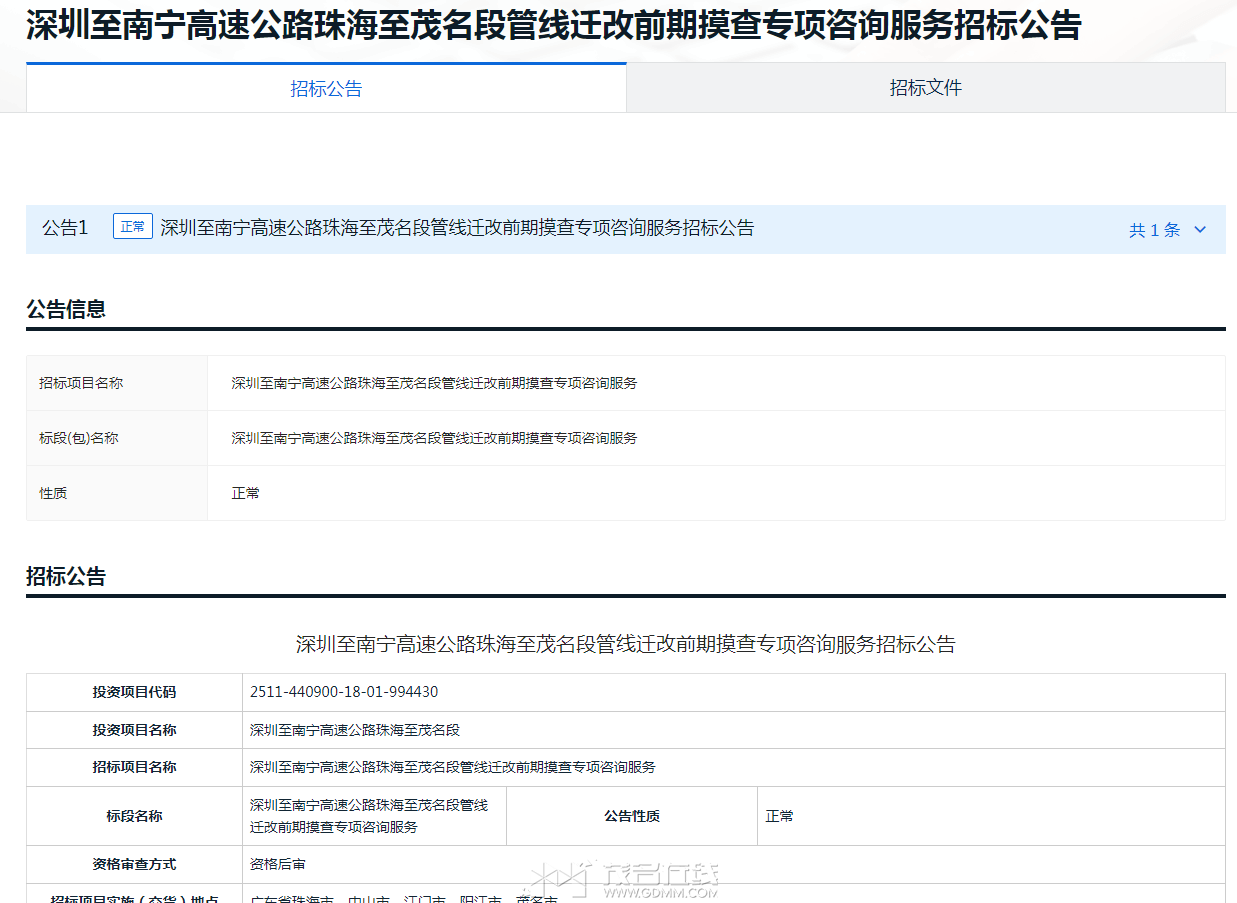The image size is (1237, 903).
Task: Switch to the 招标公告 tab
Action: point(326,89)
